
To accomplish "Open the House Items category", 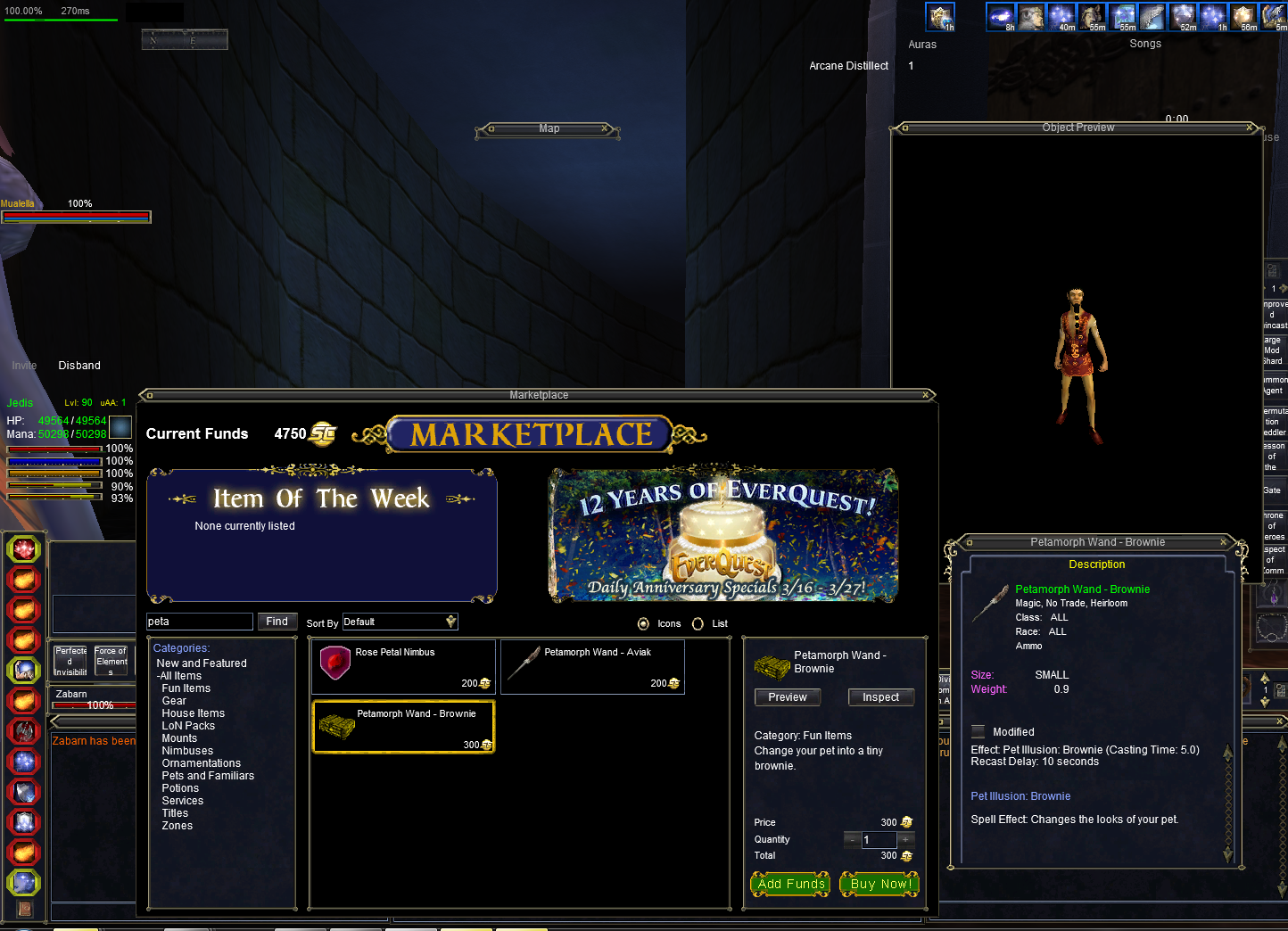I will point(194,713).
